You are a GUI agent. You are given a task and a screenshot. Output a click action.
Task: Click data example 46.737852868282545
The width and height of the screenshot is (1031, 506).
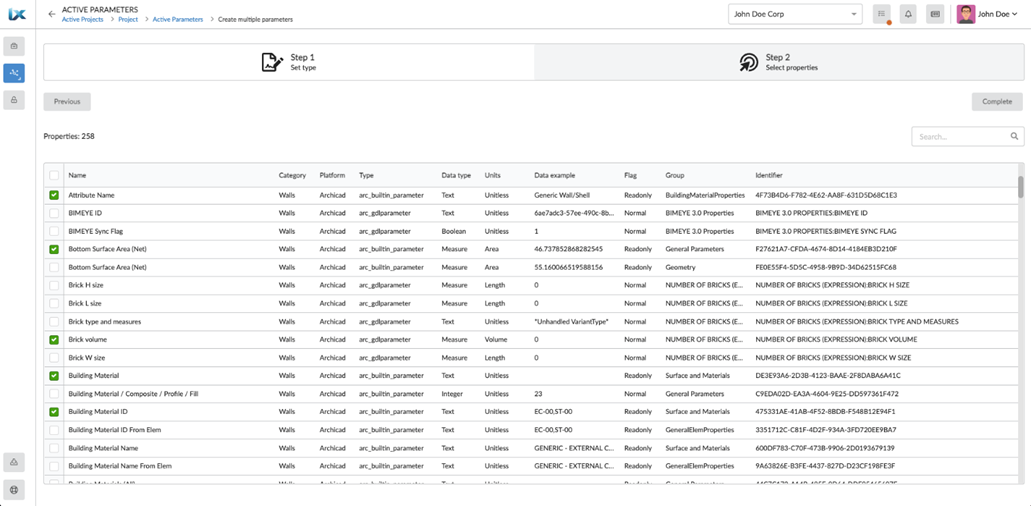(570, 249)
